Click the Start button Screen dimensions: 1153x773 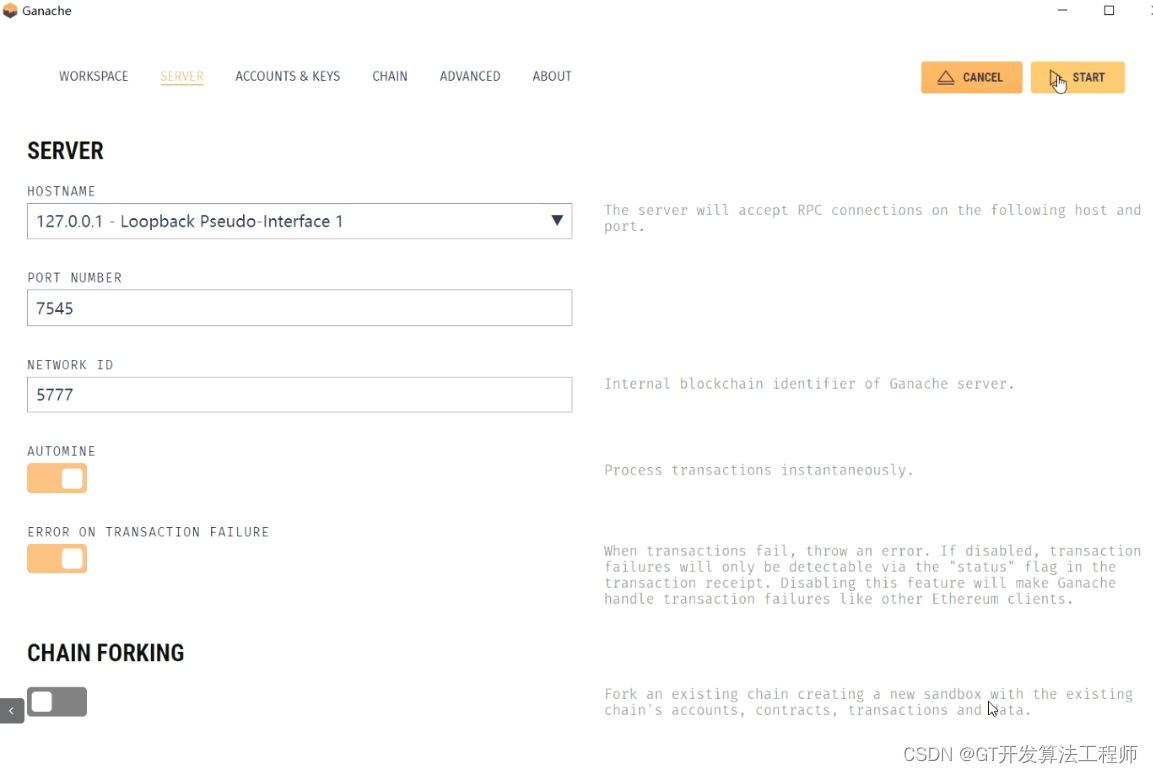tap(1077, 77)
